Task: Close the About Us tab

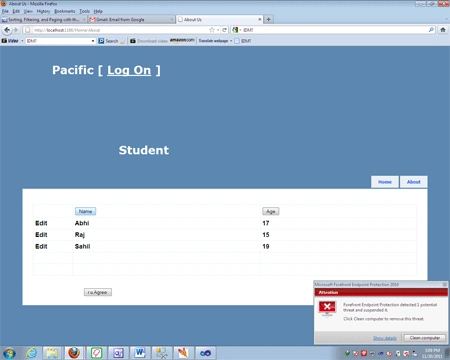Action: (260, 19)
